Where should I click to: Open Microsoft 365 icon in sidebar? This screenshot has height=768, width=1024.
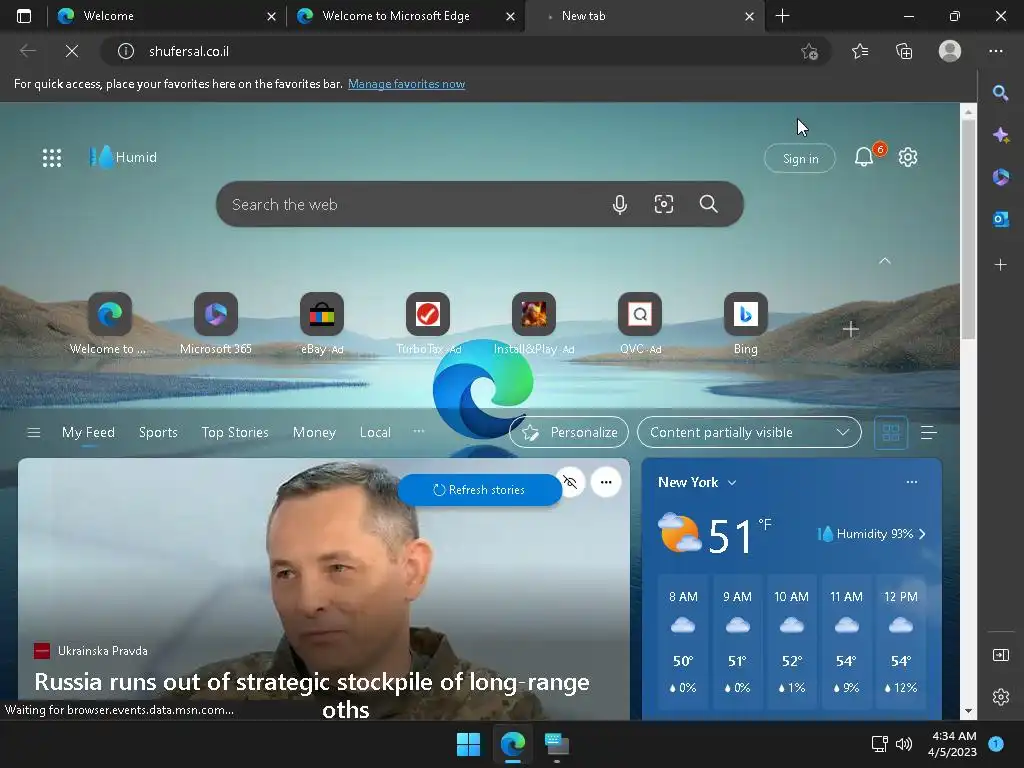tap(1000, 177)
